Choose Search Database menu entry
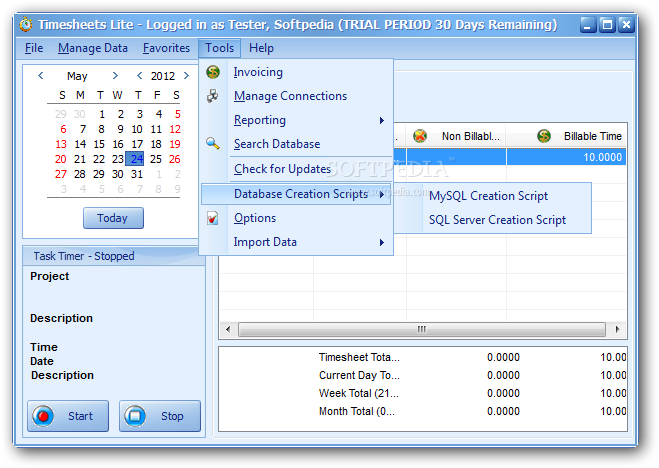This screenshot has width=659, height=468. [x=297, y=144]
